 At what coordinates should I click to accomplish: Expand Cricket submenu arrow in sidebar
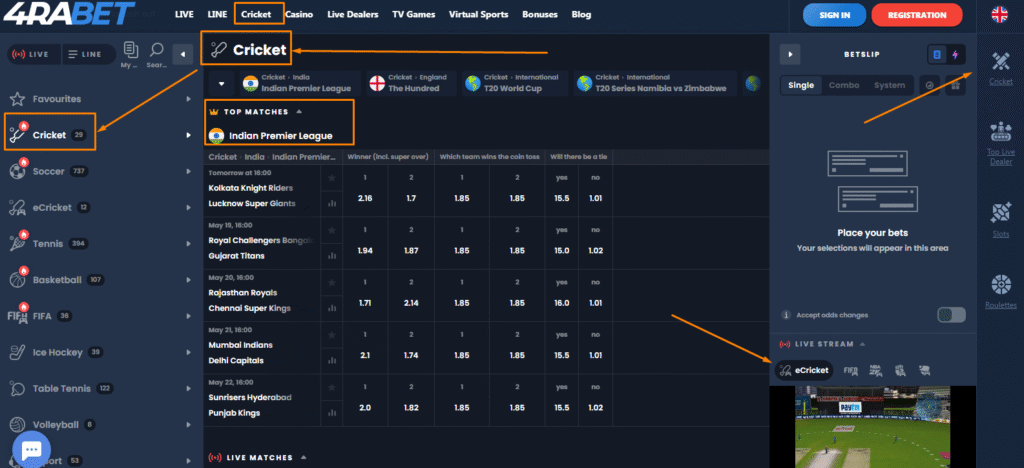(188, 135)
